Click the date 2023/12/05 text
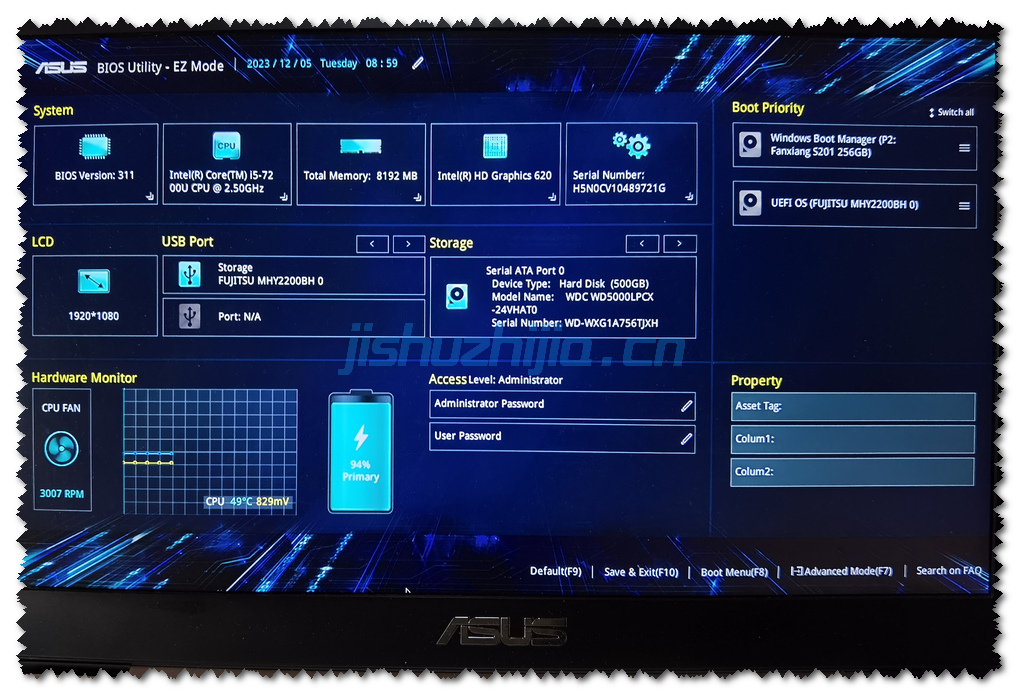Viewport: 1021px width, 696px height. pos(279,63)
